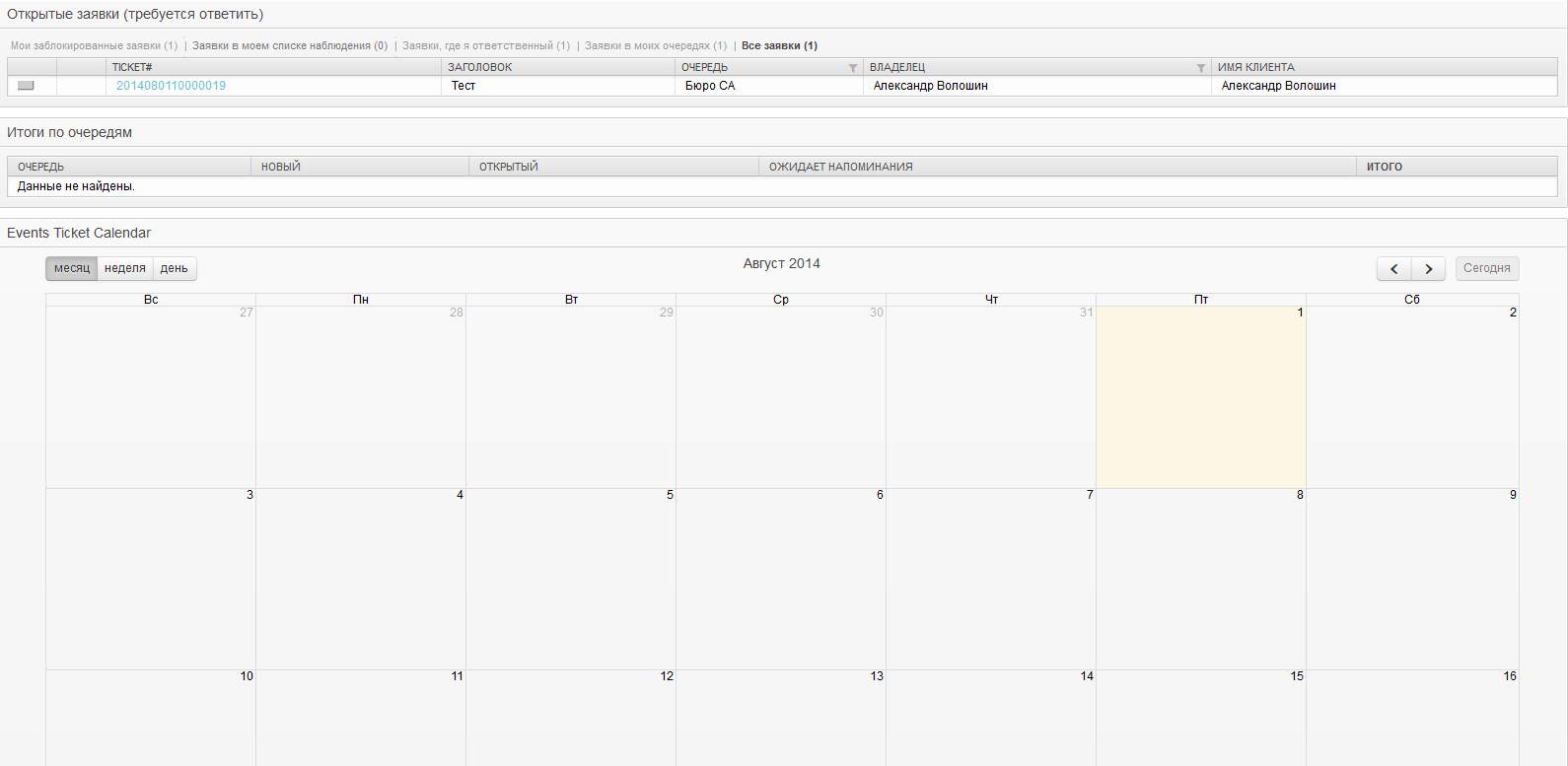1568x766 pixels.
Task: Select the Все заявки (1) filter
Action: [x=779, y=45]
